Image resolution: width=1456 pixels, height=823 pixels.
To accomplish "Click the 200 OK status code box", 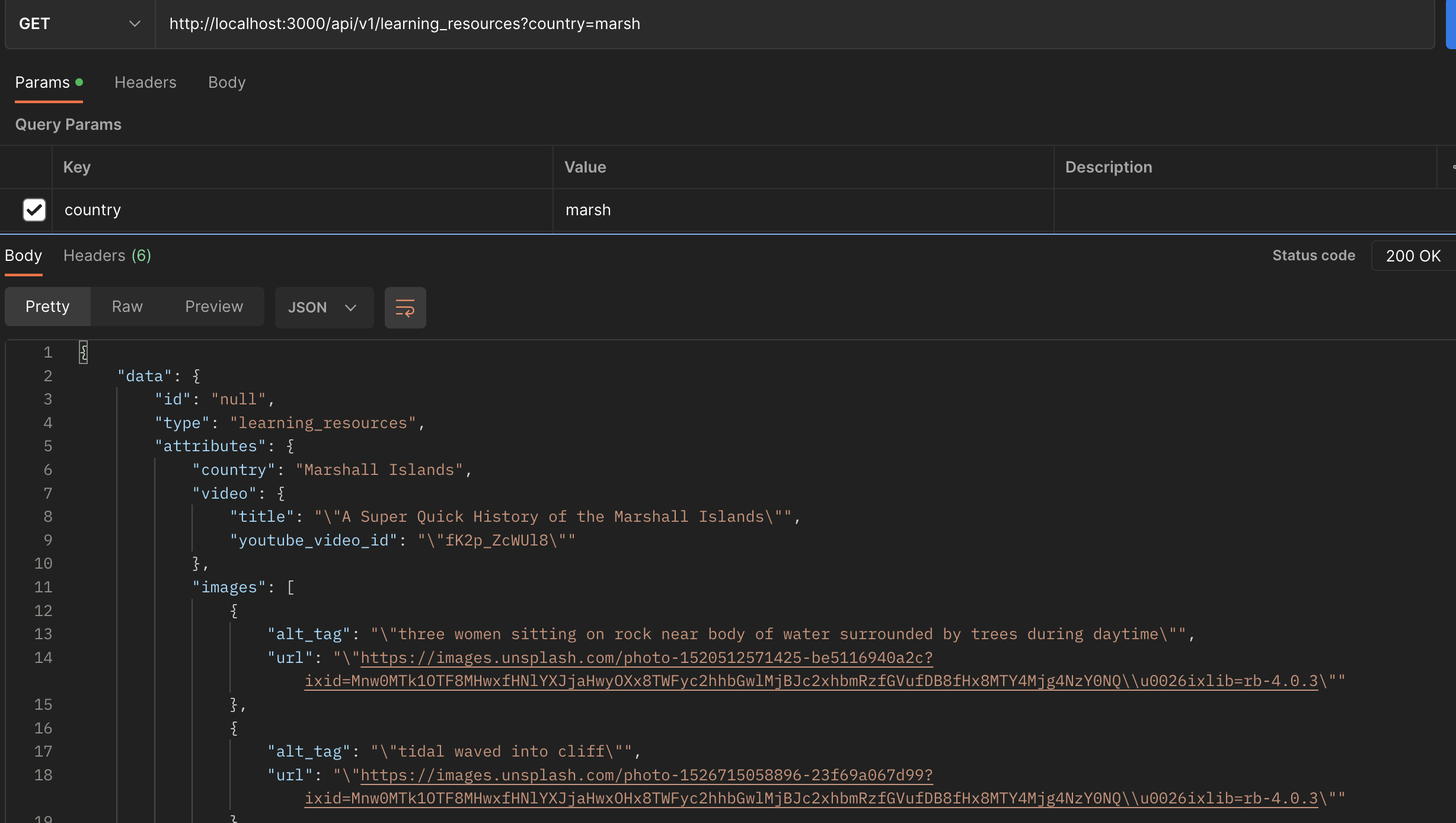I will tap(1413, 256).
